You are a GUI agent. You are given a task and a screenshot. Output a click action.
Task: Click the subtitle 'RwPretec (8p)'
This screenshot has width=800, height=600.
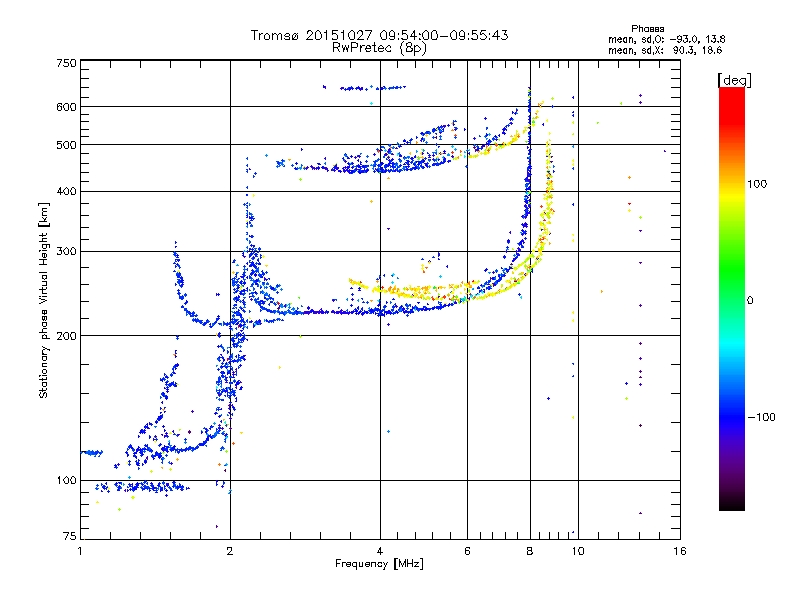(379, 48)
